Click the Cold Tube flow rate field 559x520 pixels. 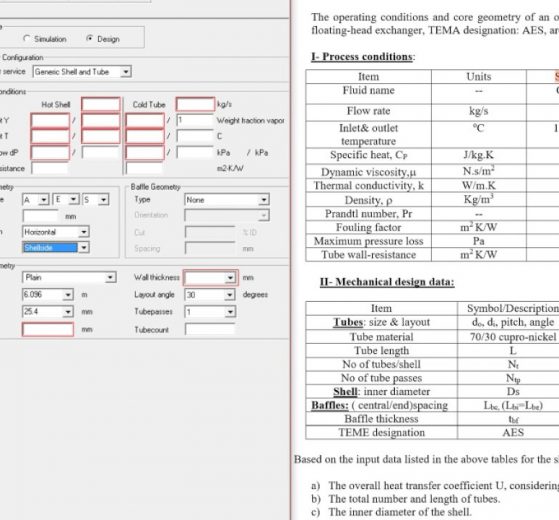pyautogui.click(x=195, y=104)
